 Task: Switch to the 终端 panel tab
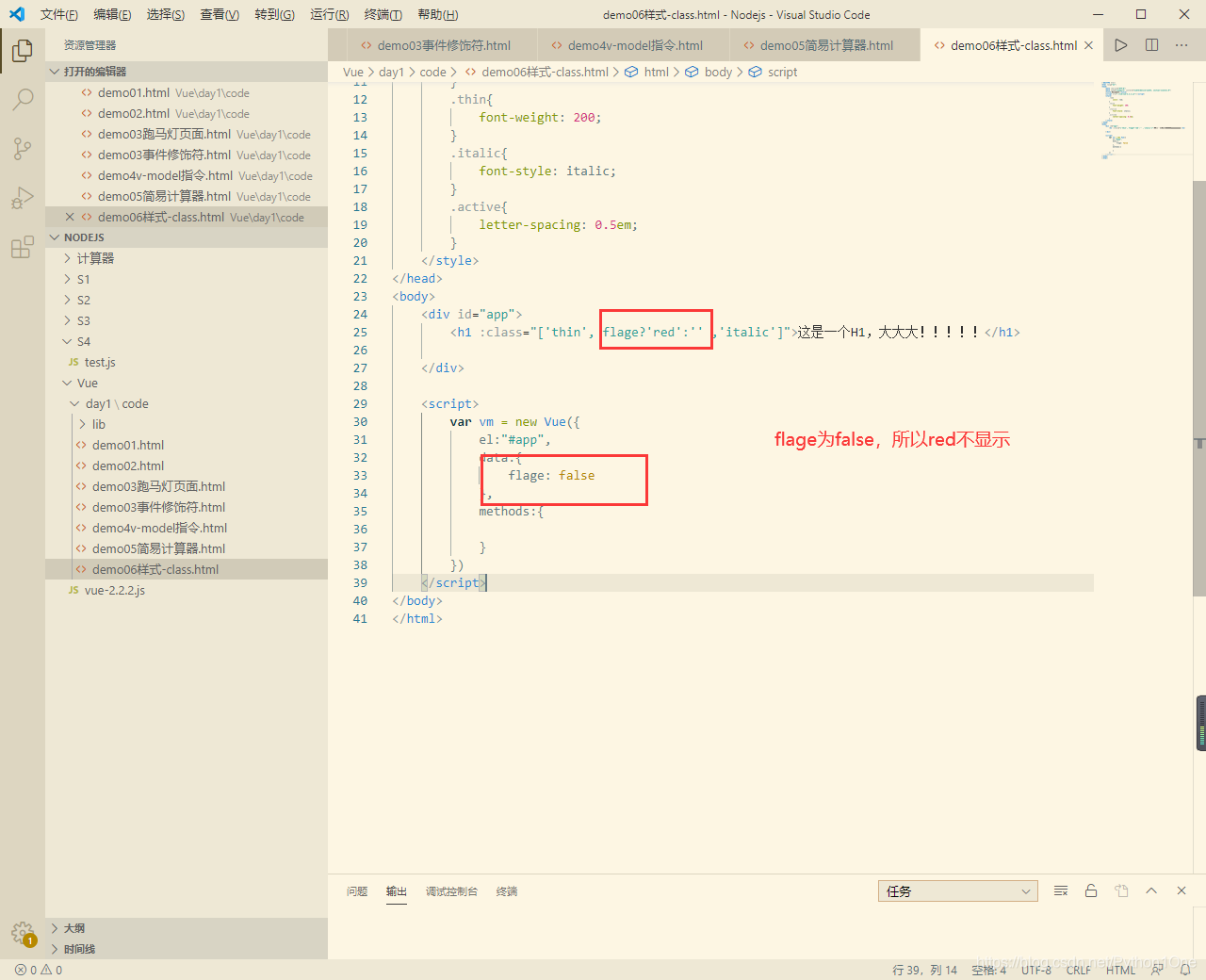[507, 891]
